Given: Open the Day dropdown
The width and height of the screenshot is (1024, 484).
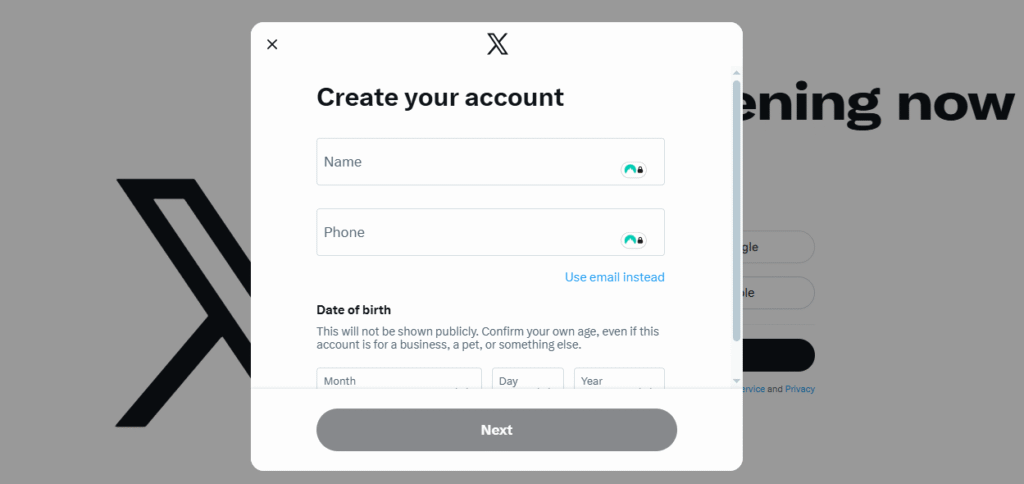Looking at the screenshot, I should pos(527,379).
